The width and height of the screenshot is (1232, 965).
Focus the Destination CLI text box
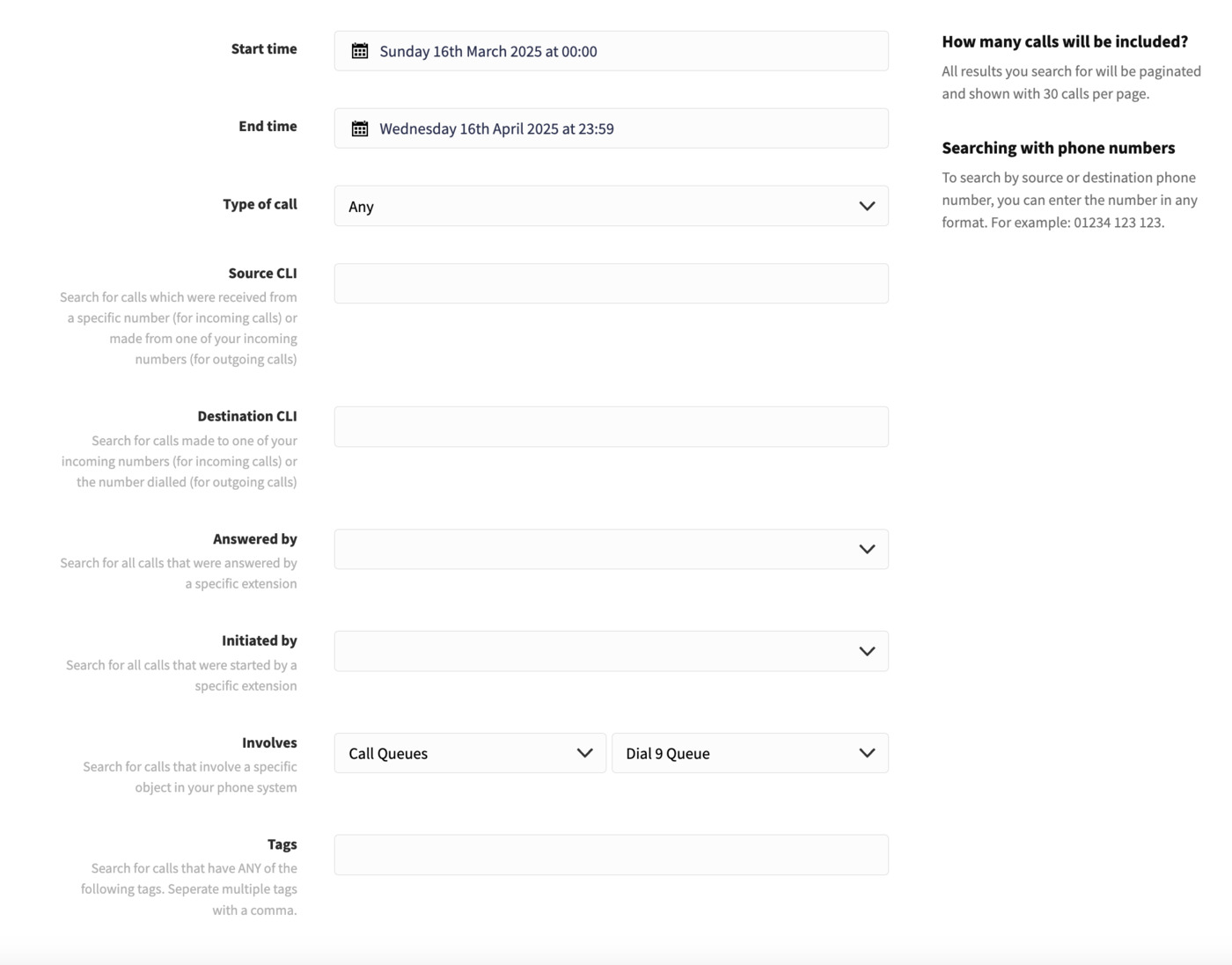click(611, 427)
